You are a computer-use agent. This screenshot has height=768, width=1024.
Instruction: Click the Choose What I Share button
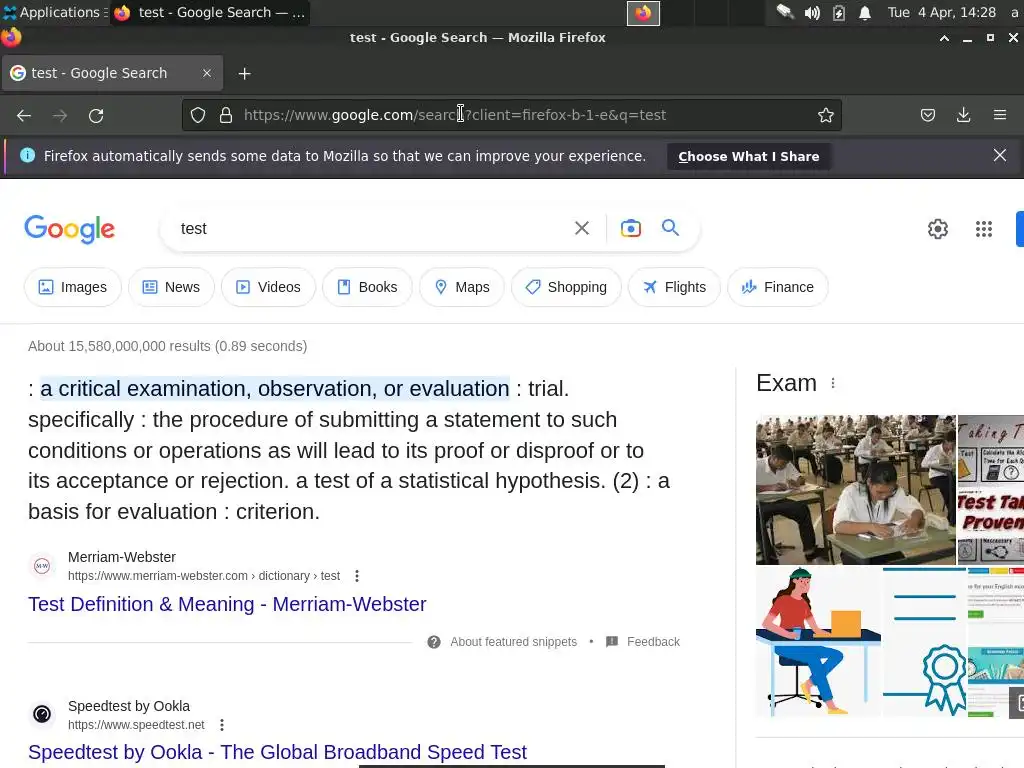(x=748, y=157)
